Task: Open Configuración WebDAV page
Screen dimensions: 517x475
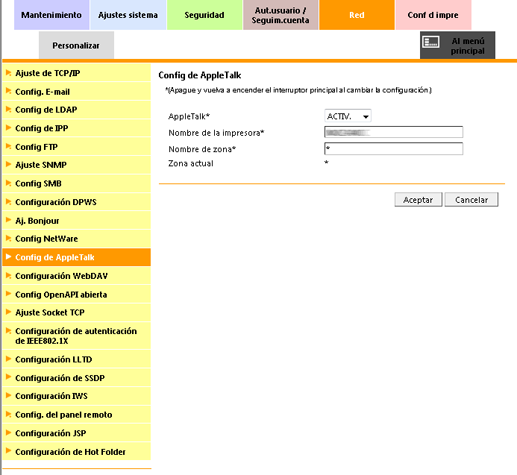Action: click(76, 276)
